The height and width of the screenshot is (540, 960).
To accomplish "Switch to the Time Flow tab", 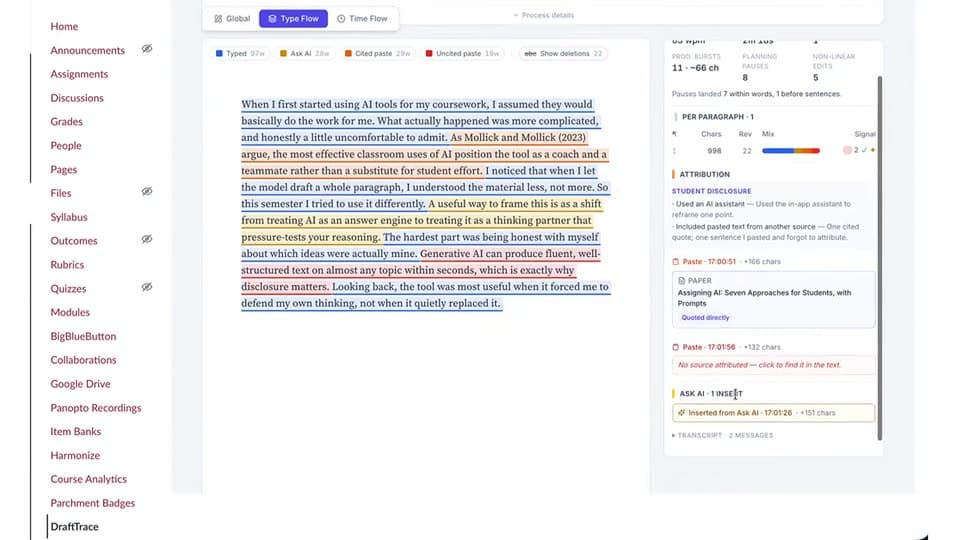I will pyautogui.click(x=362, y=19).
